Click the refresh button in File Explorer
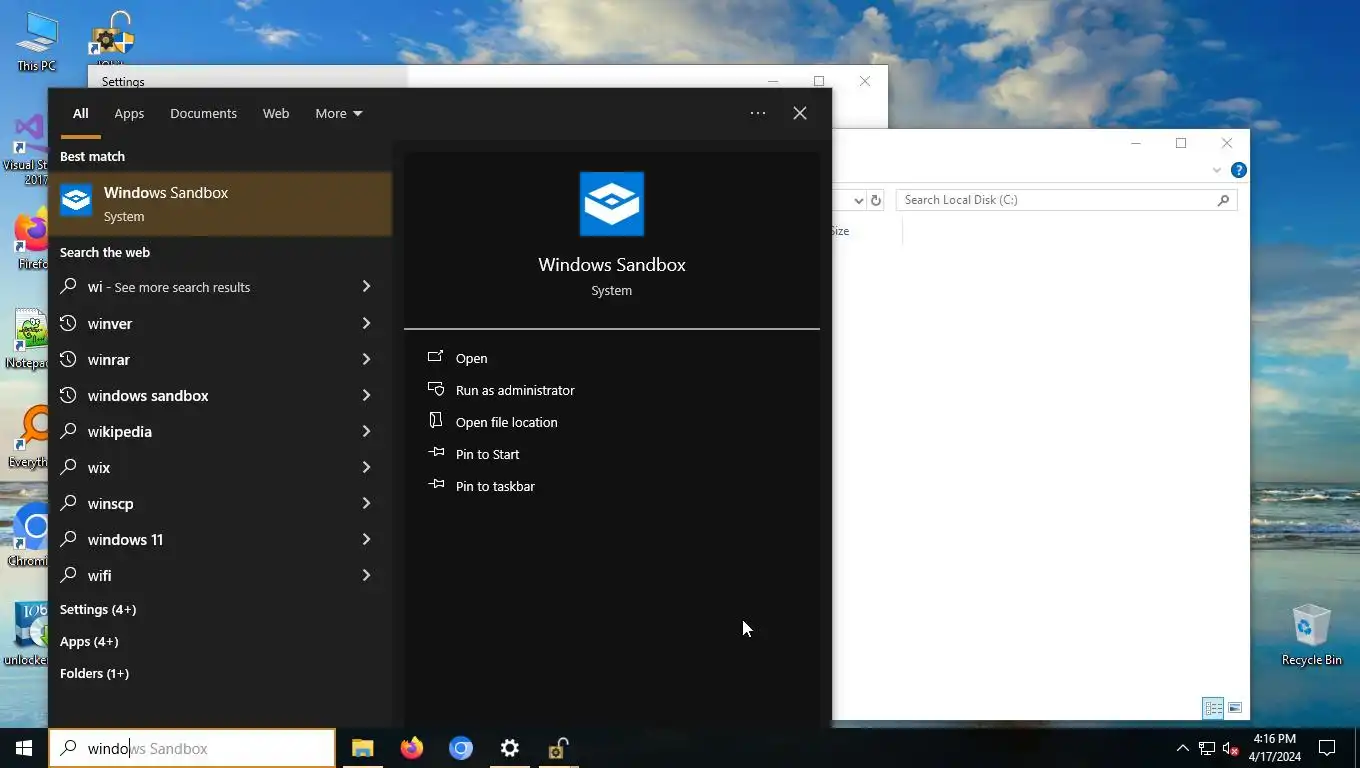This screenshot has height=768, width=1360. tap(876, 200)
